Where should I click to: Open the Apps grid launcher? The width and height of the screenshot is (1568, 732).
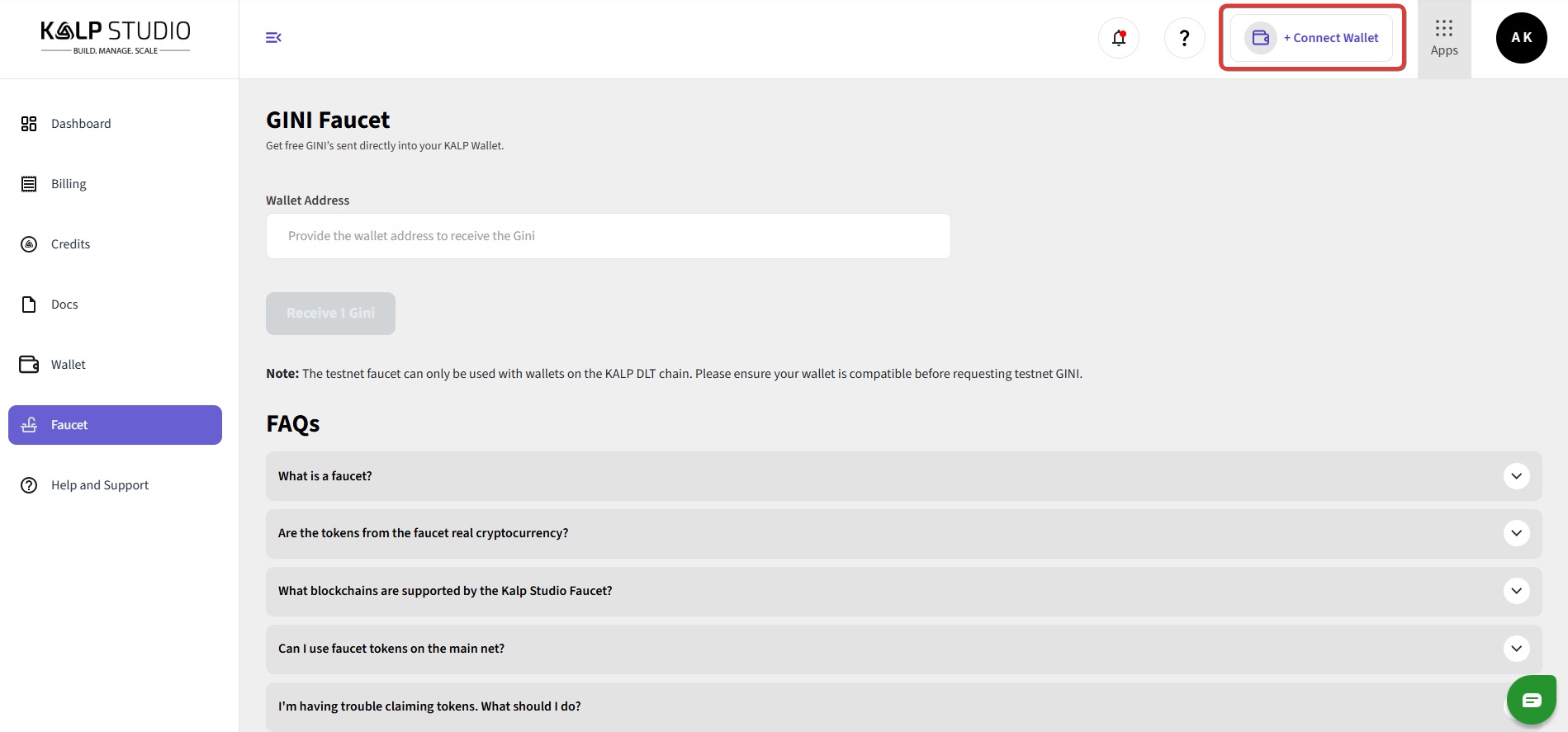click(x=1443, y=38)
